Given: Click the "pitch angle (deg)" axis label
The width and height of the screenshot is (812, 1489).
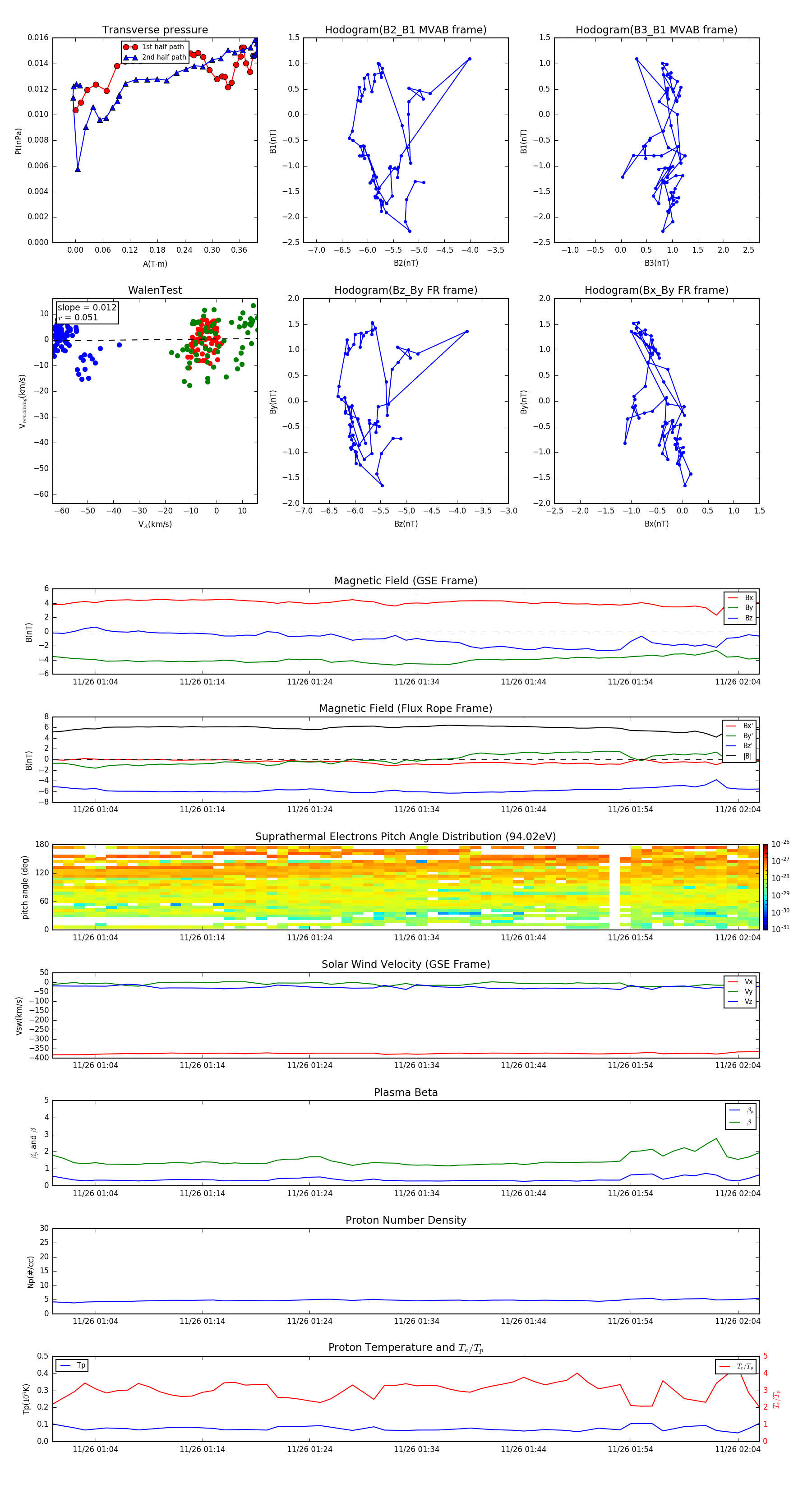Looking at the screenshot, I should [x=25, y=887].
